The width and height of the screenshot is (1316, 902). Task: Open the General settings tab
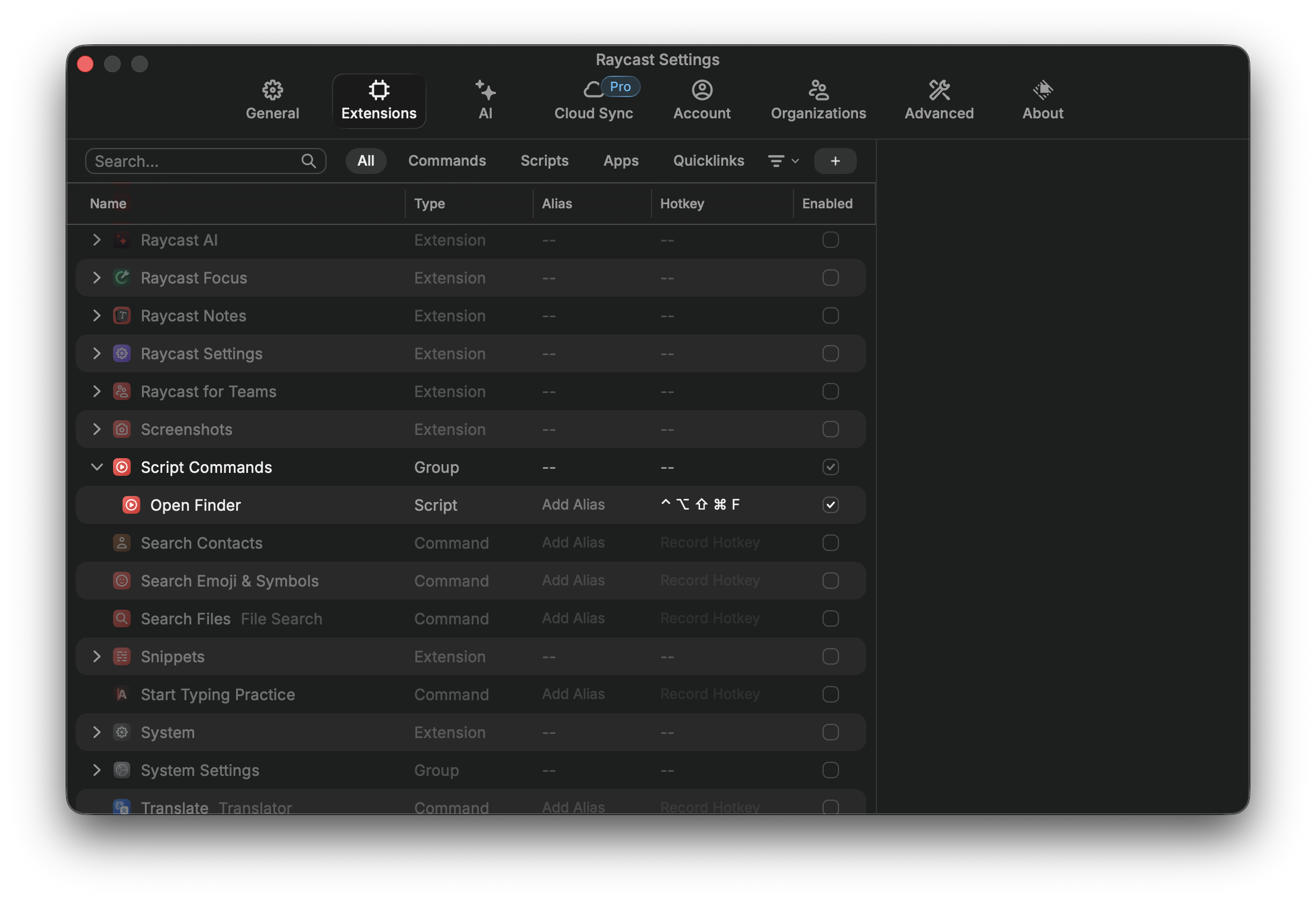click(x=272, y=101)
